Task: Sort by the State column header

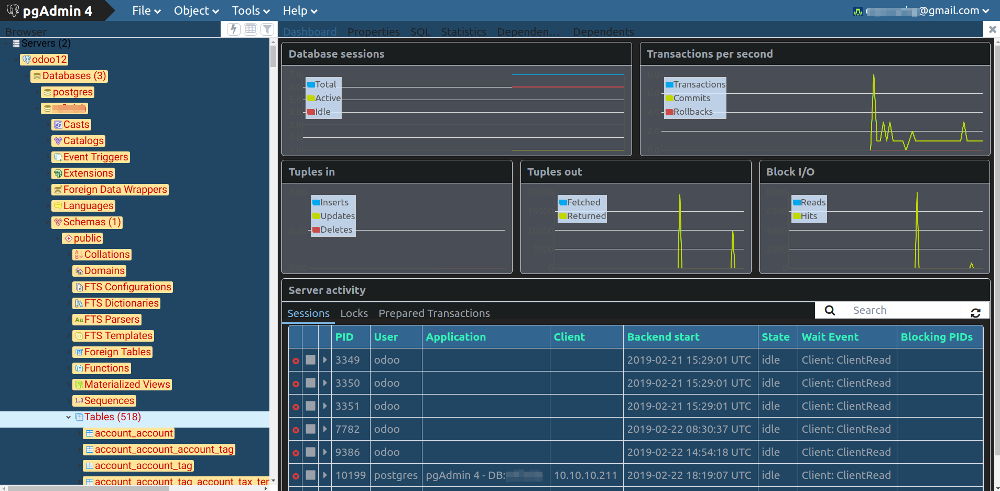Action: click(x=778, y=337)
